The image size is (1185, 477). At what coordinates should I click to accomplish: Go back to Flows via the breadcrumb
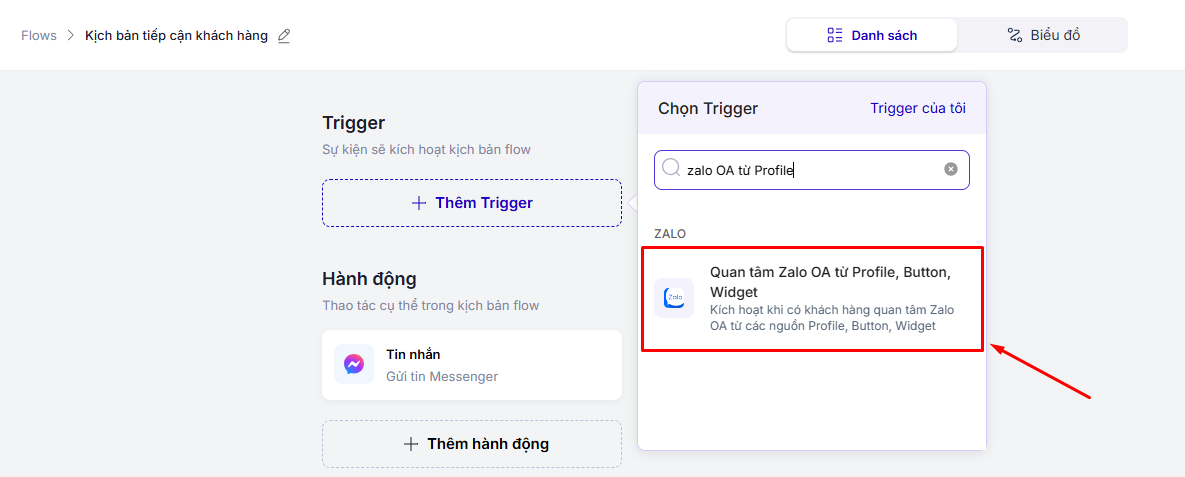[39, 36]
